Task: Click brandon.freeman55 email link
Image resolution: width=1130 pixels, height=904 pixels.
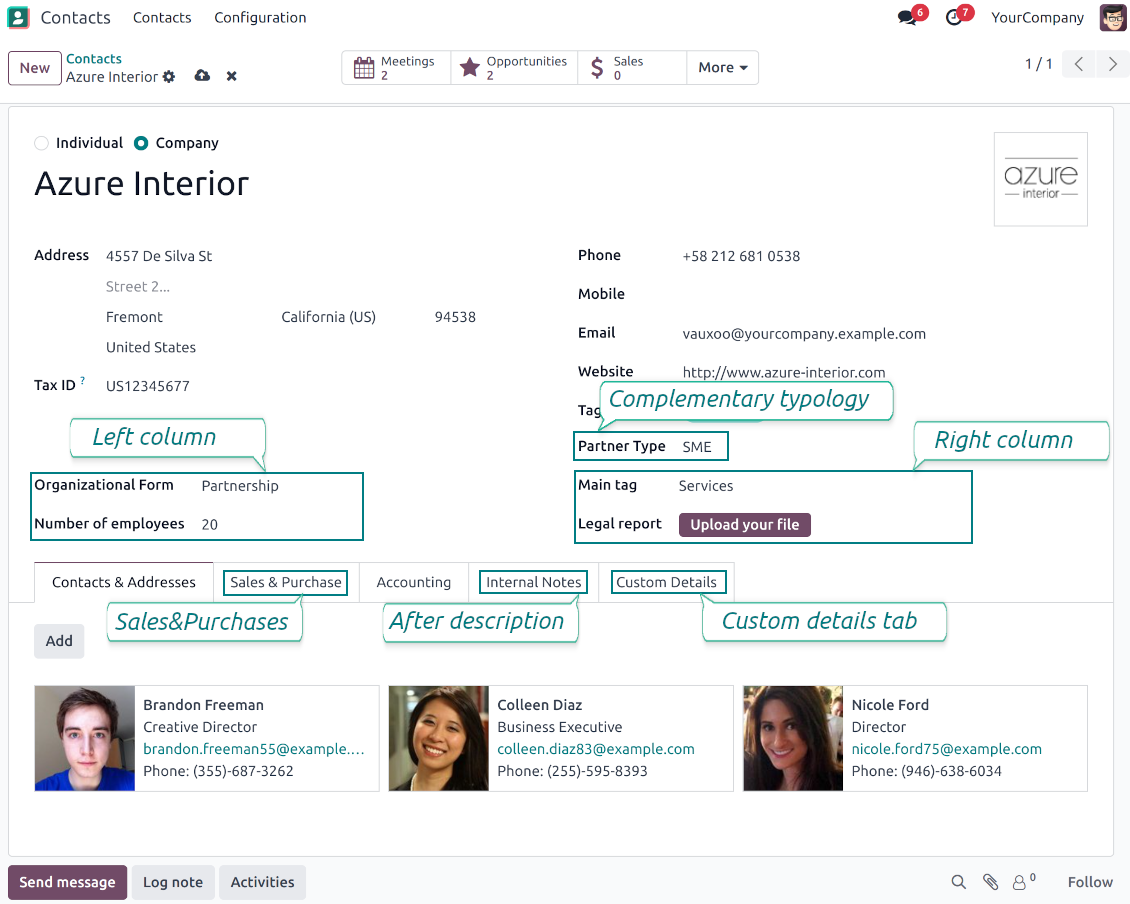Action: click(x=254, y=750)
